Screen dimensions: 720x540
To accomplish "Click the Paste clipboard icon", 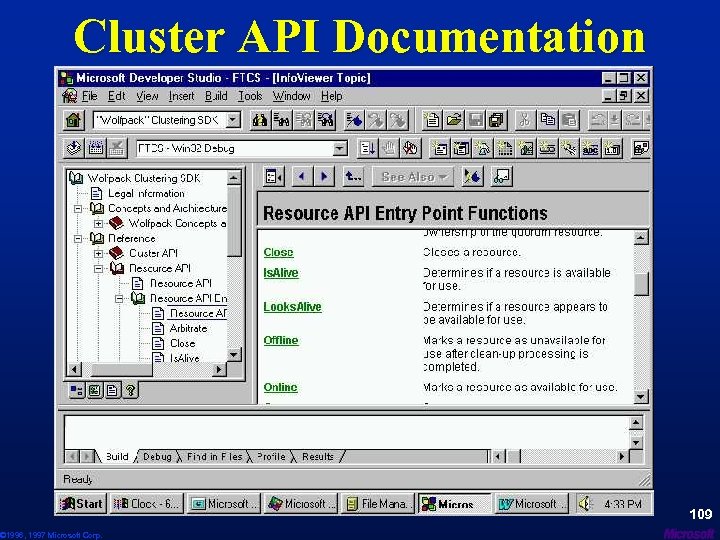I will (x=569, y=120).
